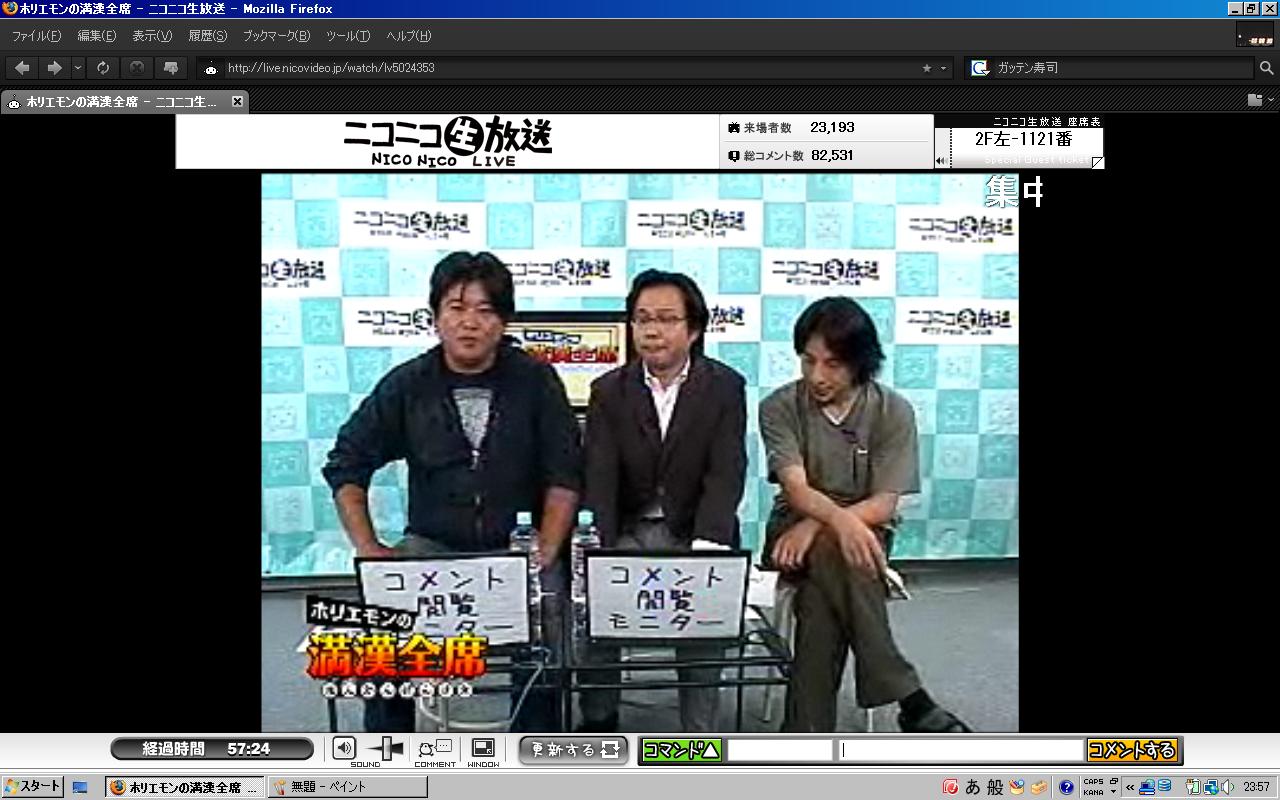
Task: Click the 来場者数 visitor count text
Action: pos(791,128)
